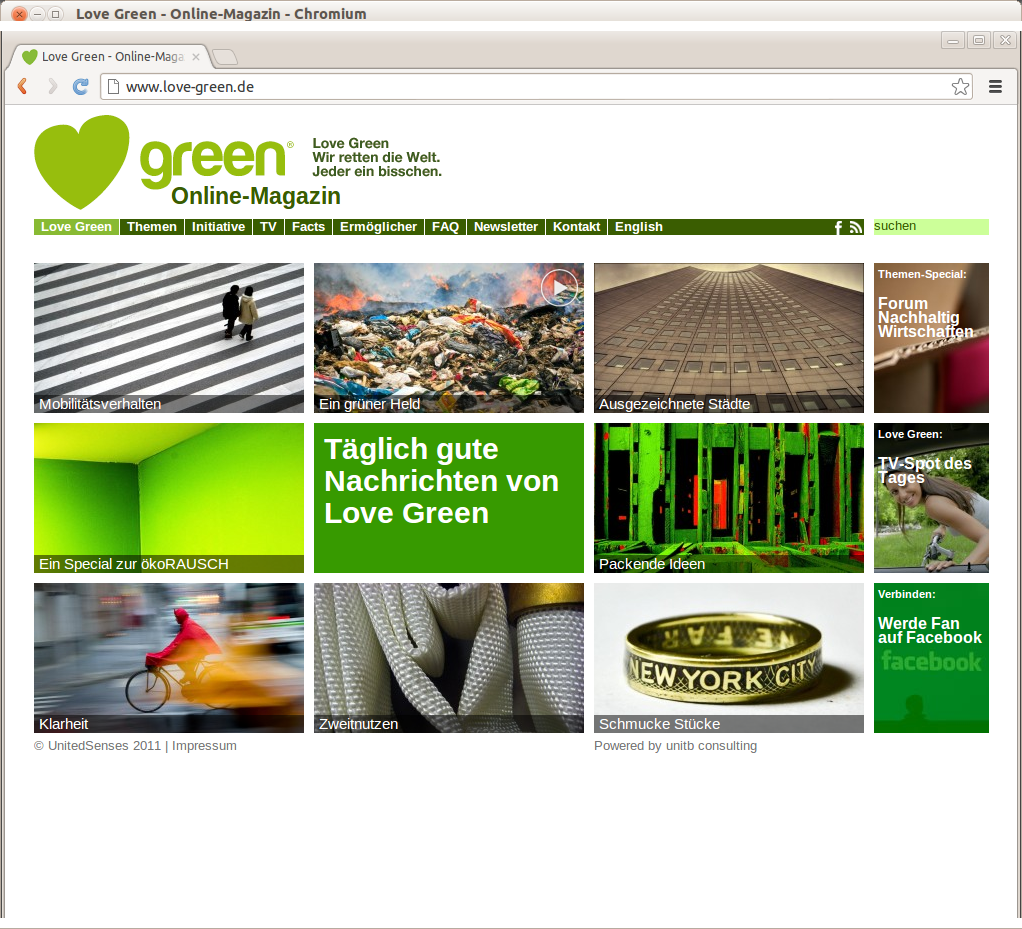This screenshot has width=1022, height=929.
Task: Click the page icon in address bar
Action: pyautogui.click(x=113, y=87)
